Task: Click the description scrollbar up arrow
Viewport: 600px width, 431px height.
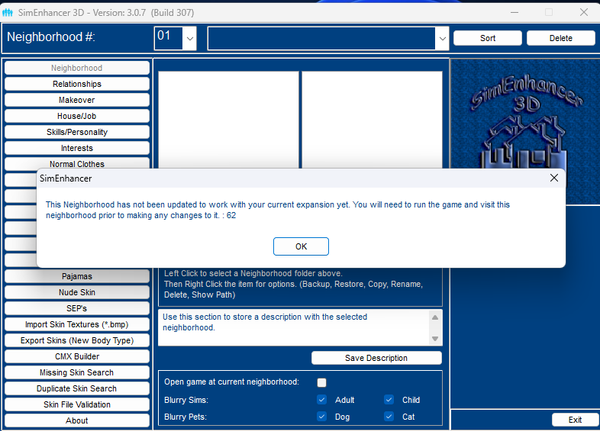Action: tap(435, 317)
